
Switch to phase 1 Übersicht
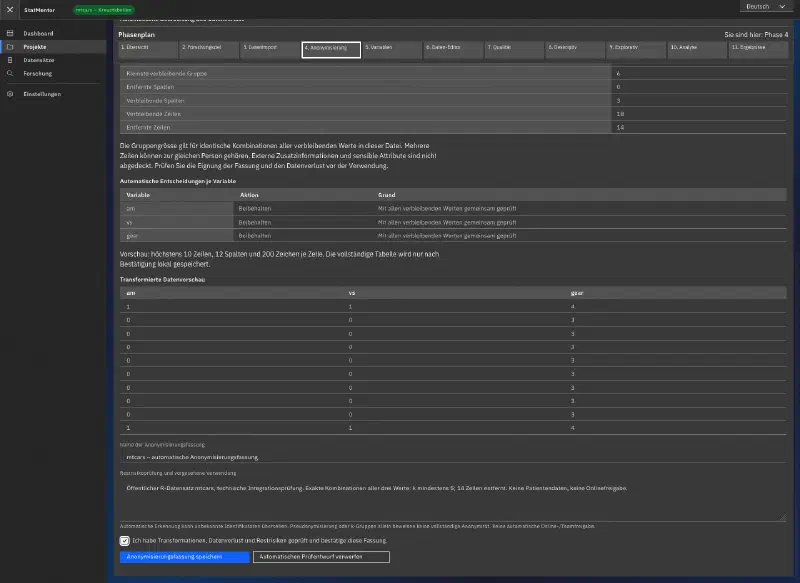coord(148,49)
